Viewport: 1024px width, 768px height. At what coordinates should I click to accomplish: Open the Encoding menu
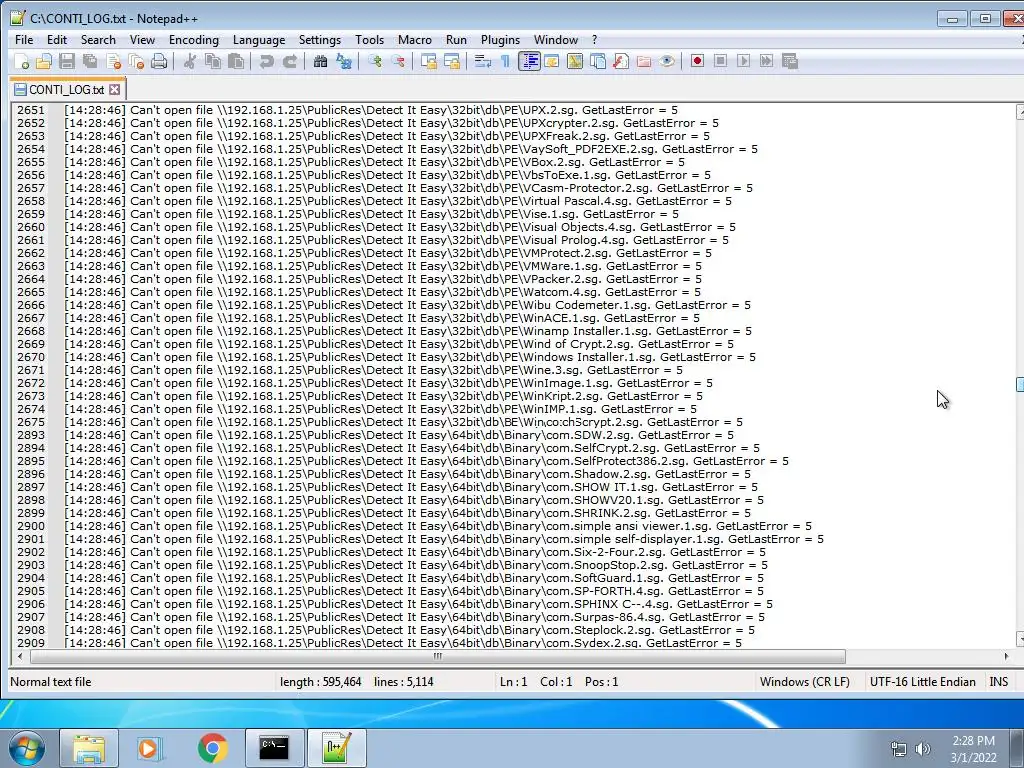tap(194, 40)
